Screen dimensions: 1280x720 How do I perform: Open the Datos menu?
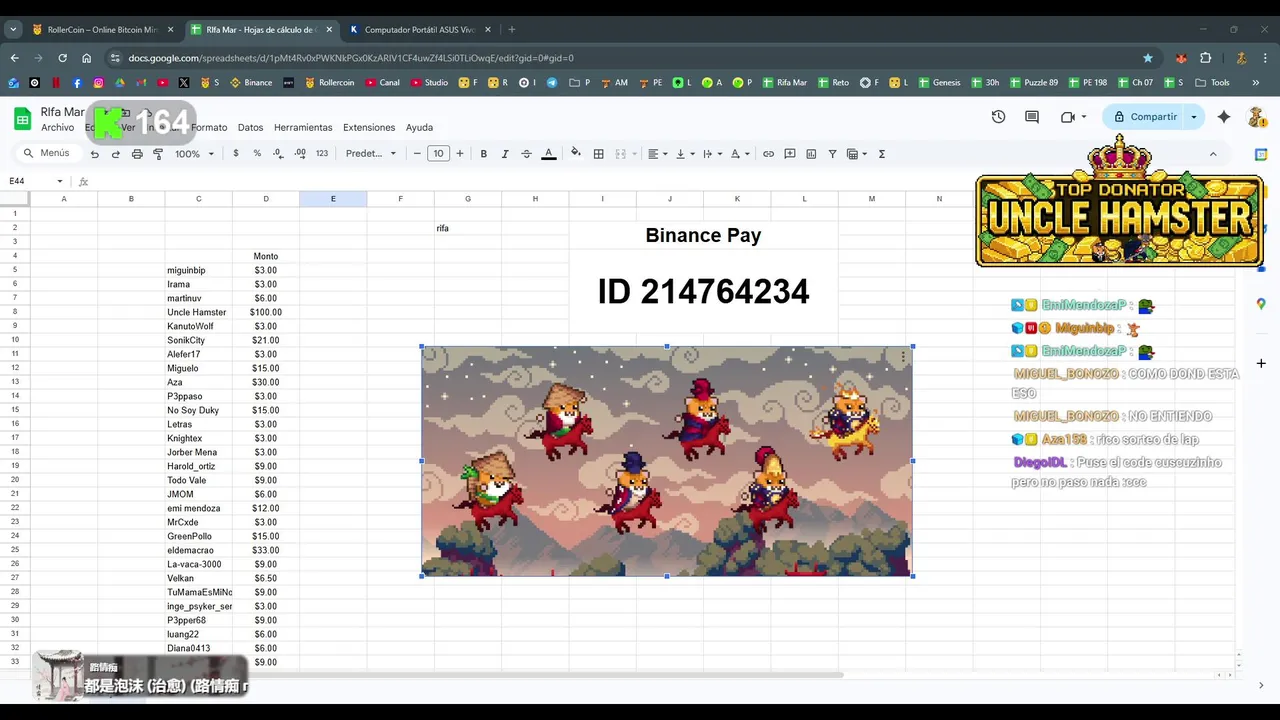tap(251, 128)
